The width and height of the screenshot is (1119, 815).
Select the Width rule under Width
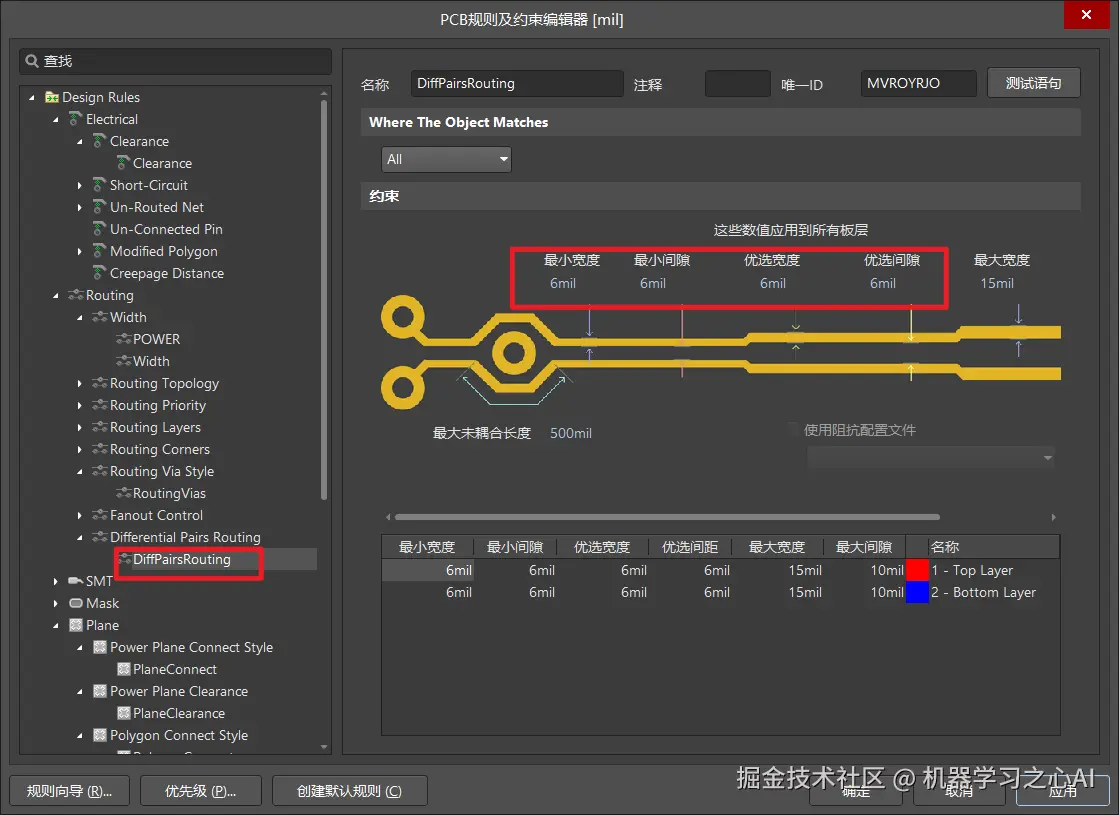point(151,361)
